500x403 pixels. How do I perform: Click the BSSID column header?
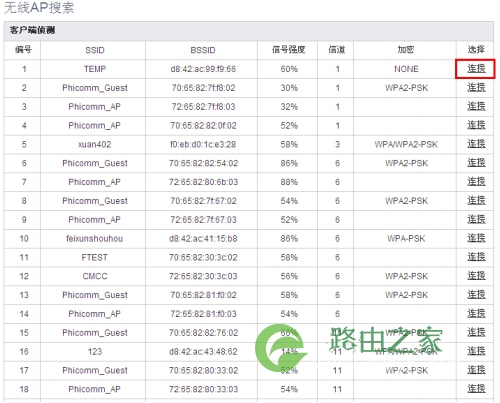point(203,50)
